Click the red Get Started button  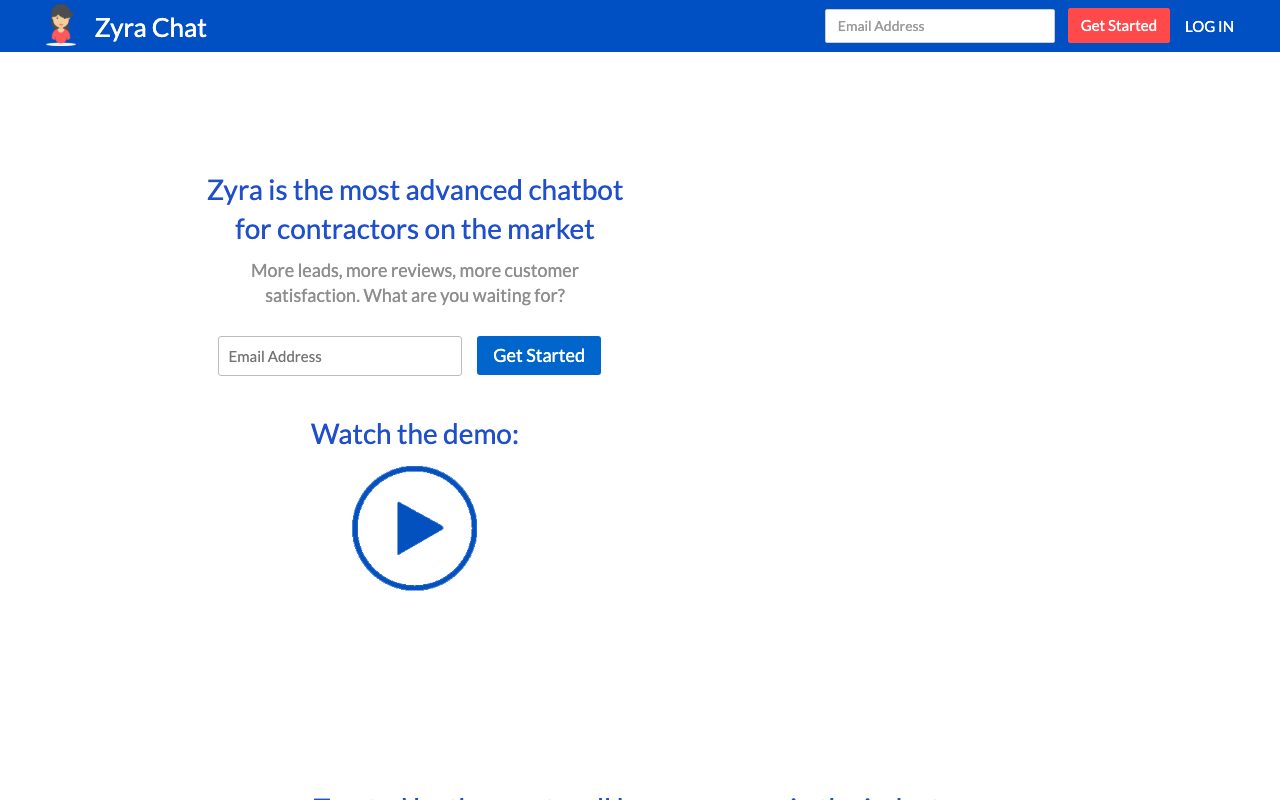pos(1118,26)
